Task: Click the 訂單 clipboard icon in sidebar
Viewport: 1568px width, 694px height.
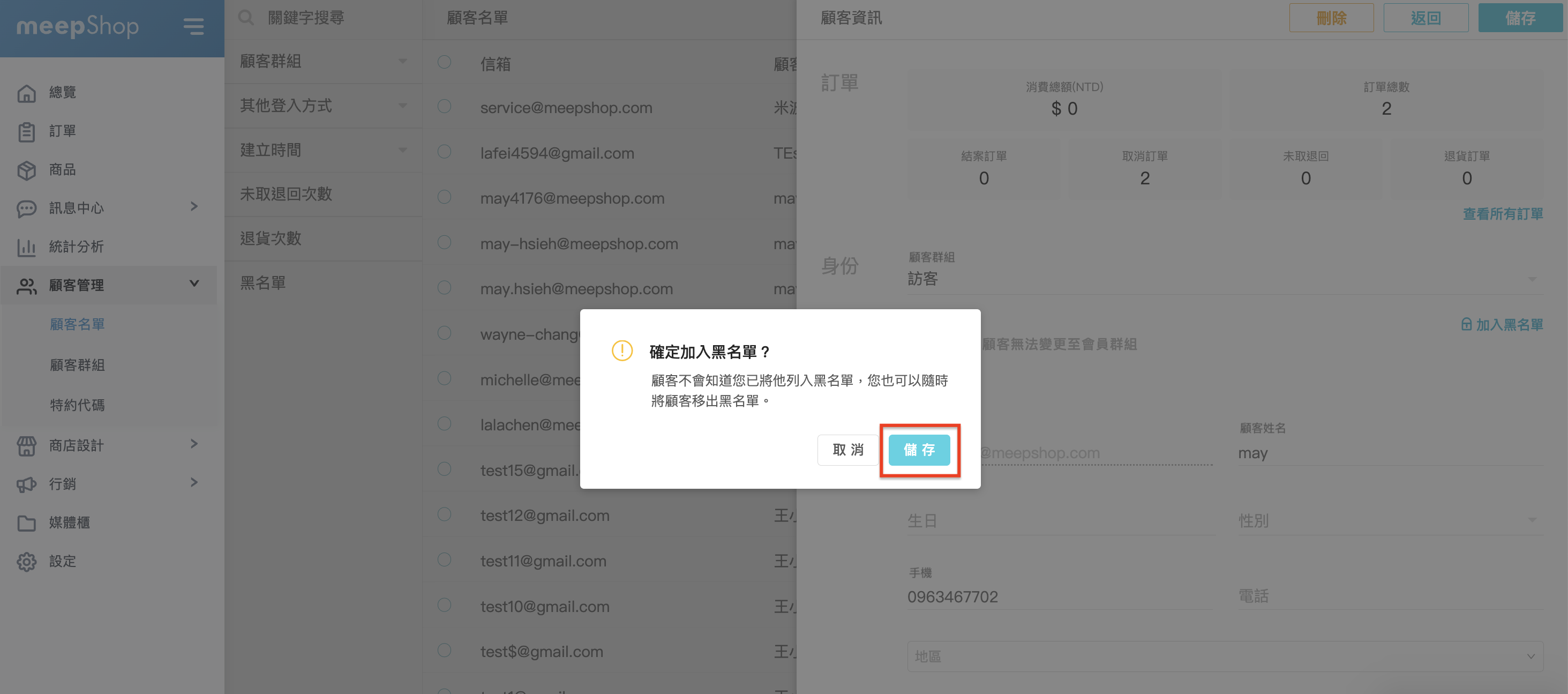Action: click(x=26, y=131)
